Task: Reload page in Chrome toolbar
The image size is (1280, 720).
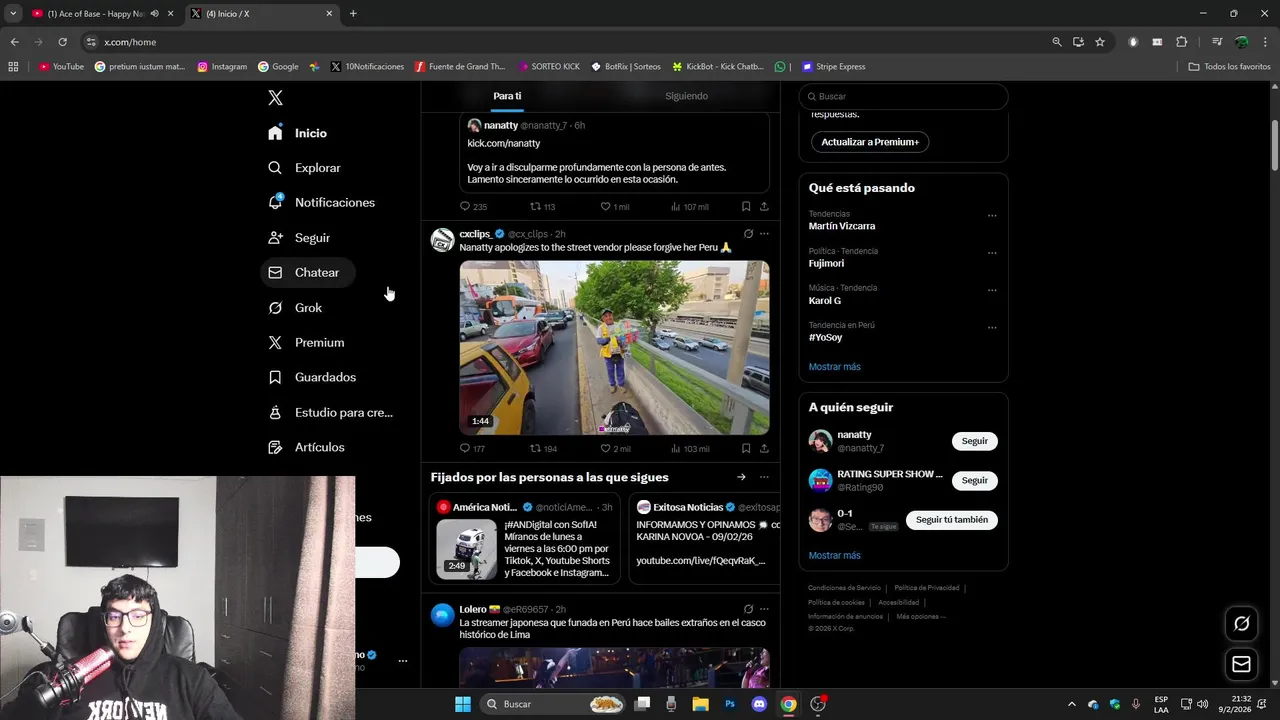Action: pyautogui.click(x=62, y=42)
